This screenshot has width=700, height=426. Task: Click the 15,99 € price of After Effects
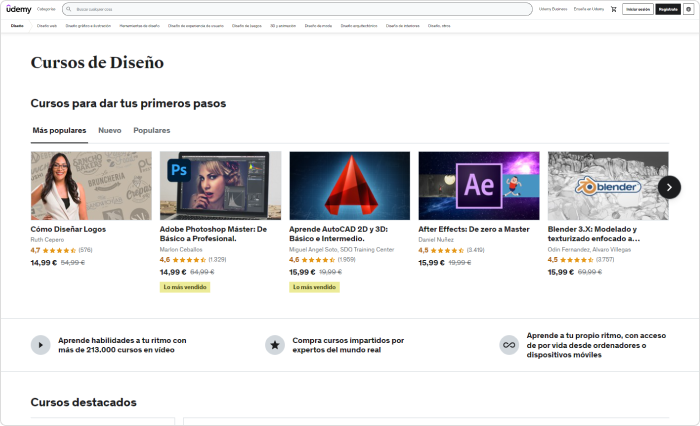432,263
